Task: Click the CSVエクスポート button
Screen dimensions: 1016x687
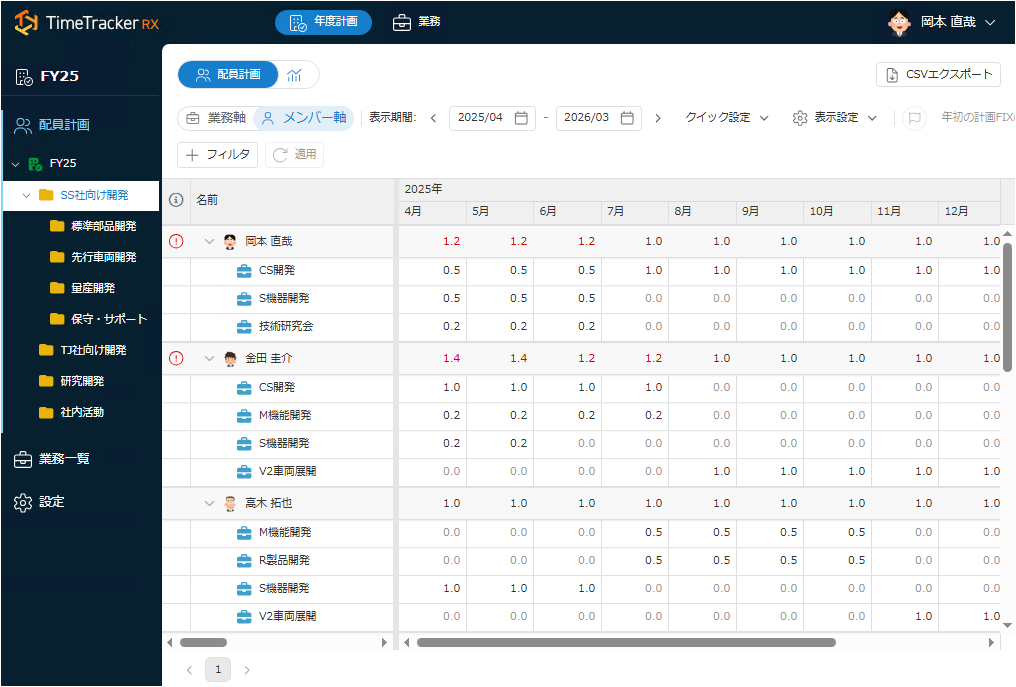Action: [938, 75]
